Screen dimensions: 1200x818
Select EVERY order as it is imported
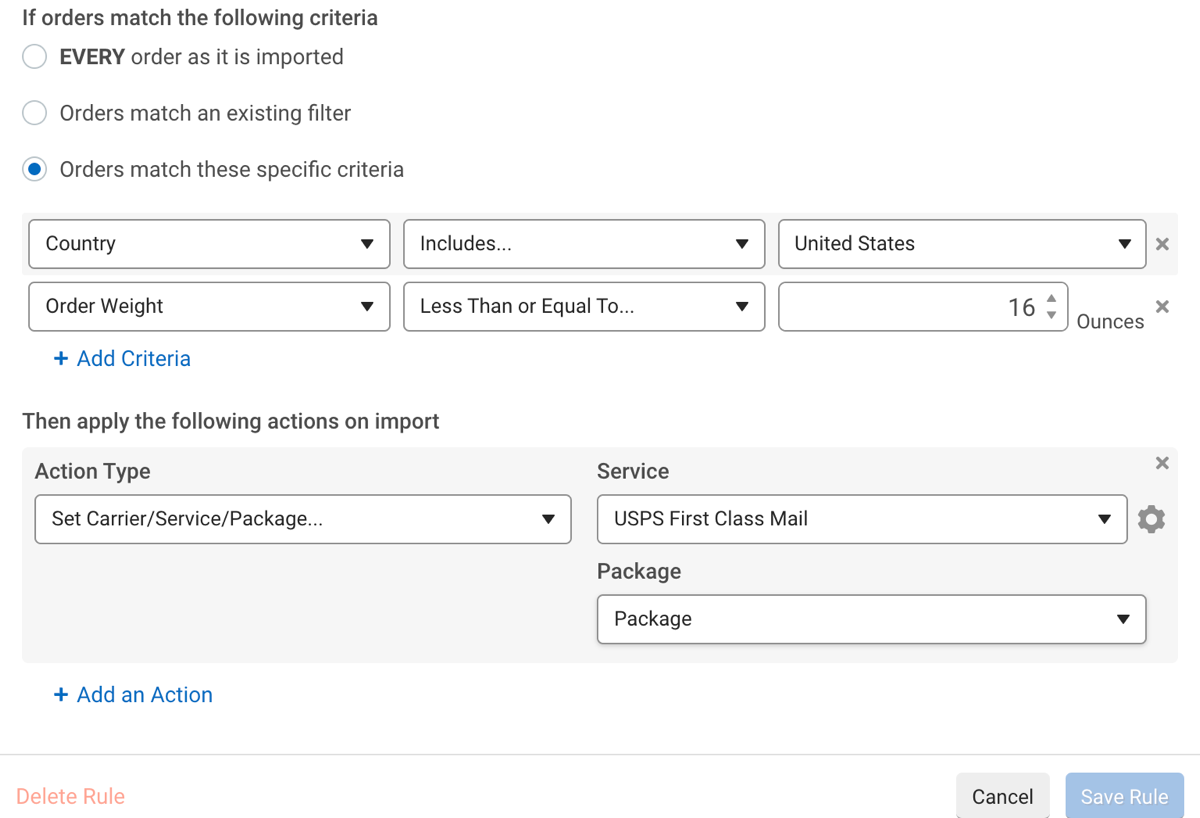pos(35,57)
